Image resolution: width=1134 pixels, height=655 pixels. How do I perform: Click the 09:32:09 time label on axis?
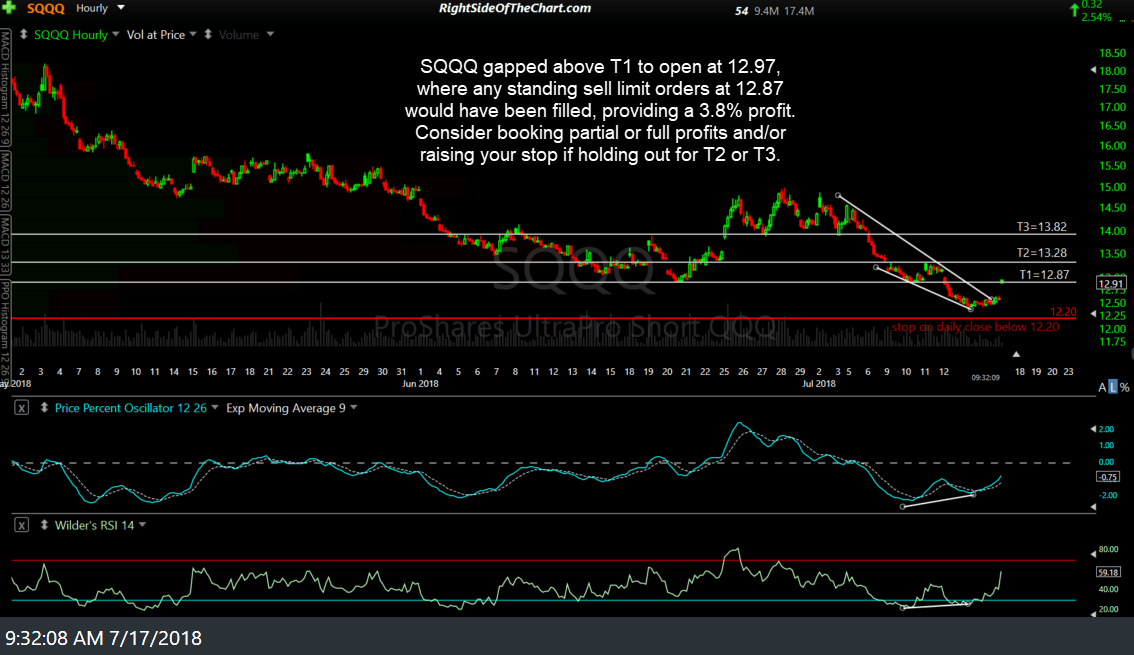pos(985,377)
